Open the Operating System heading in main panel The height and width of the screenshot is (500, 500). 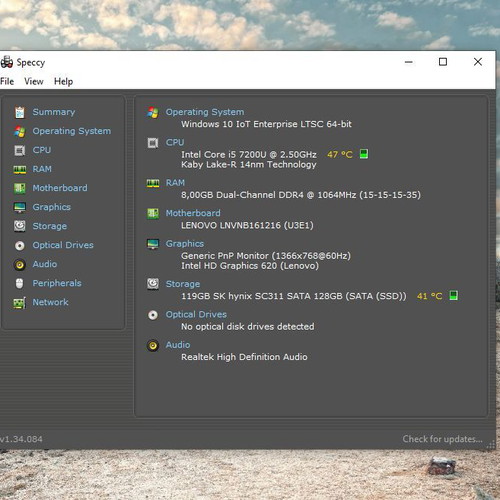coord(205,112)
